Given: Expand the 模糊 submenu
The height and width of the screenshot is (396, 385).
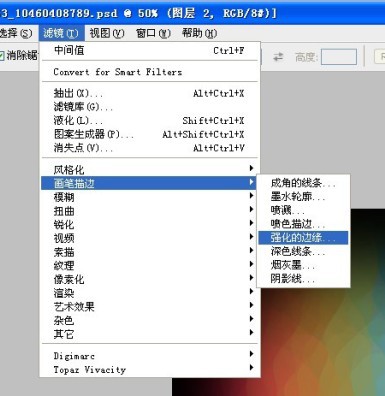Looking at the screenshot, I should tap(149, 197).
